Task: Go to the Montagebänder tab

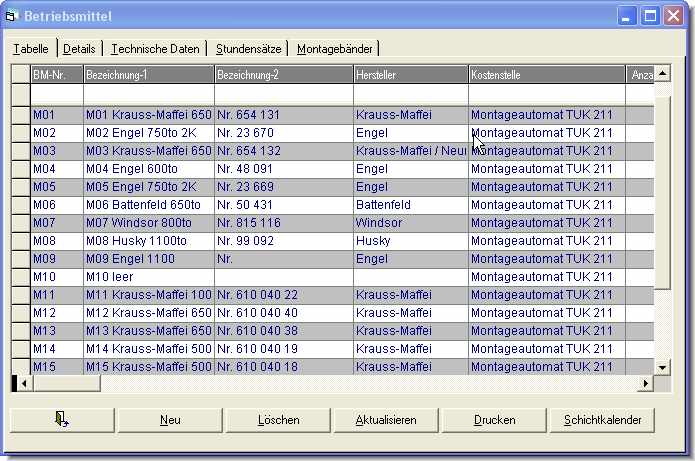Action: click(x=334, y=49)
